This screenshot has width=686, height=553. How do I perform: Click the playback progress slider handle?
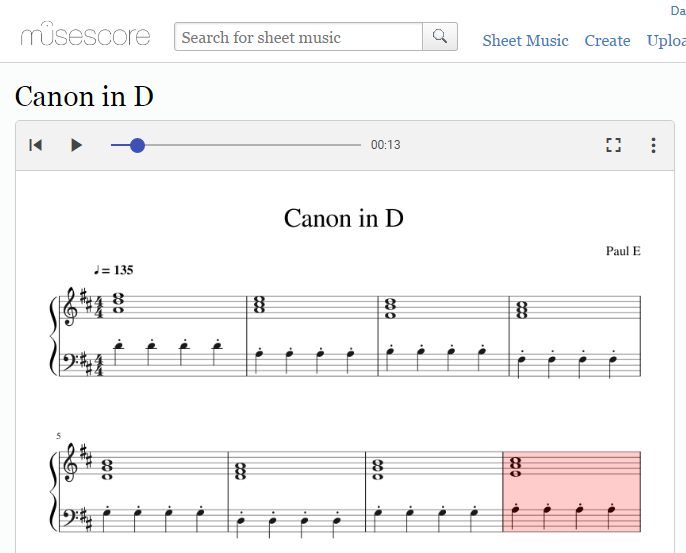[x=137, y=145]
